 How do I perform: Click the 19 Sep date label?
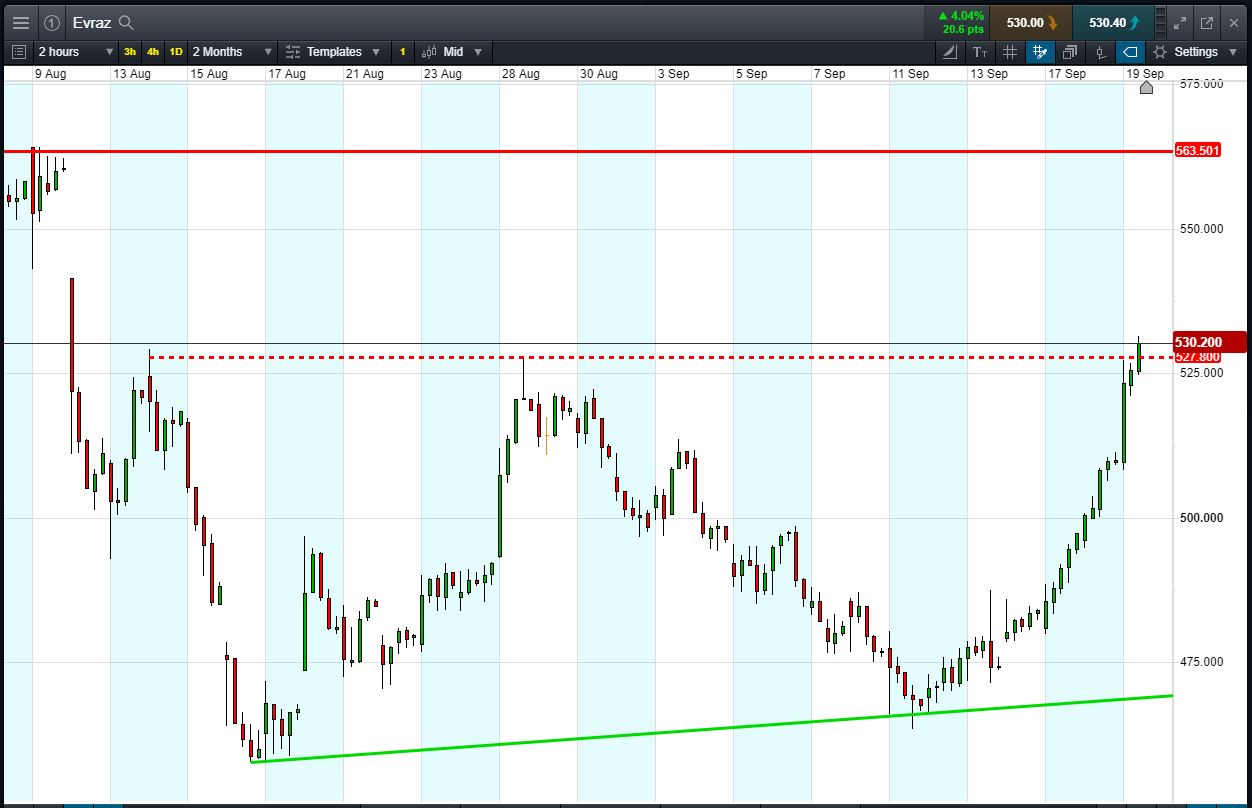coord(1145,73)
